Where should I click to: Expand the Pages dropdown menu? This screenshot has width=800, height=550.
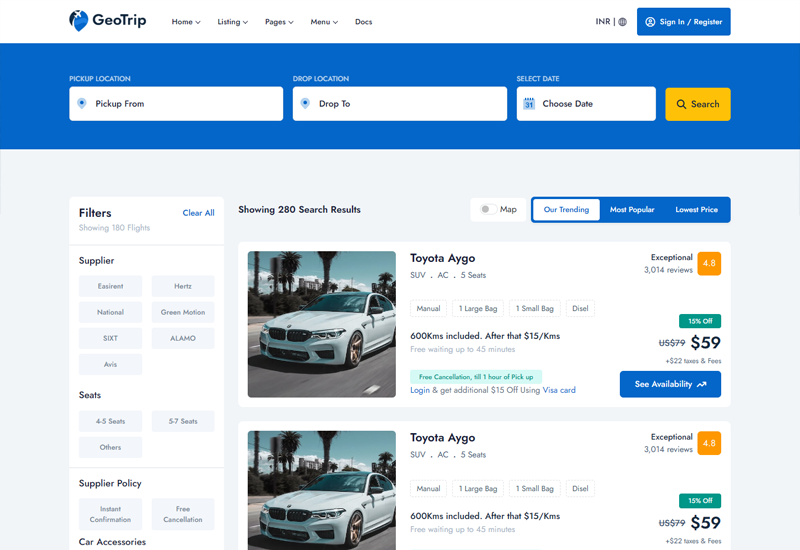coord(279,22)
